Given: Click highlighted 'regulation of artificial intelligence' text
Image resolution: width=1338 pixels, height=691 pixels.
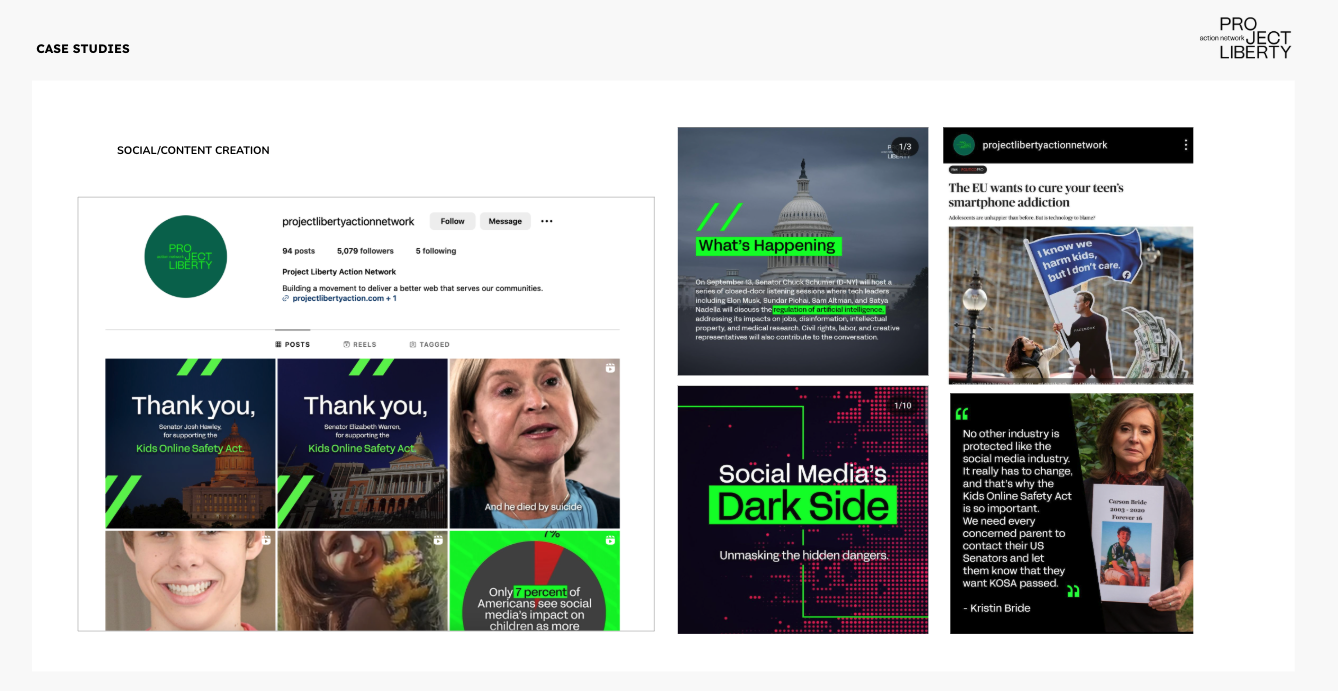Looking at the screenshot, I should tap(829, 310).
